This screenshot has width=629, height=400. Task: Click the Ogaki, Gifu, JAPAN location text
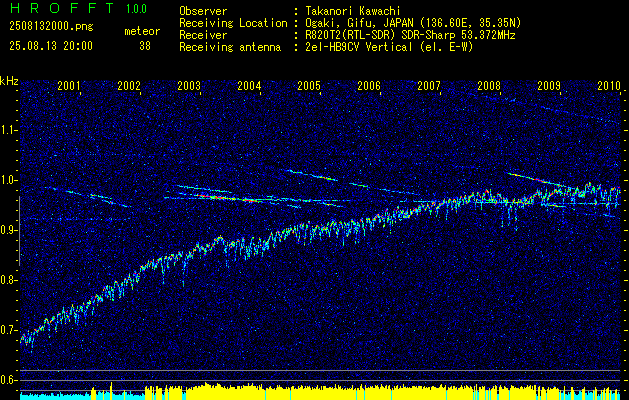coord(411,23)
